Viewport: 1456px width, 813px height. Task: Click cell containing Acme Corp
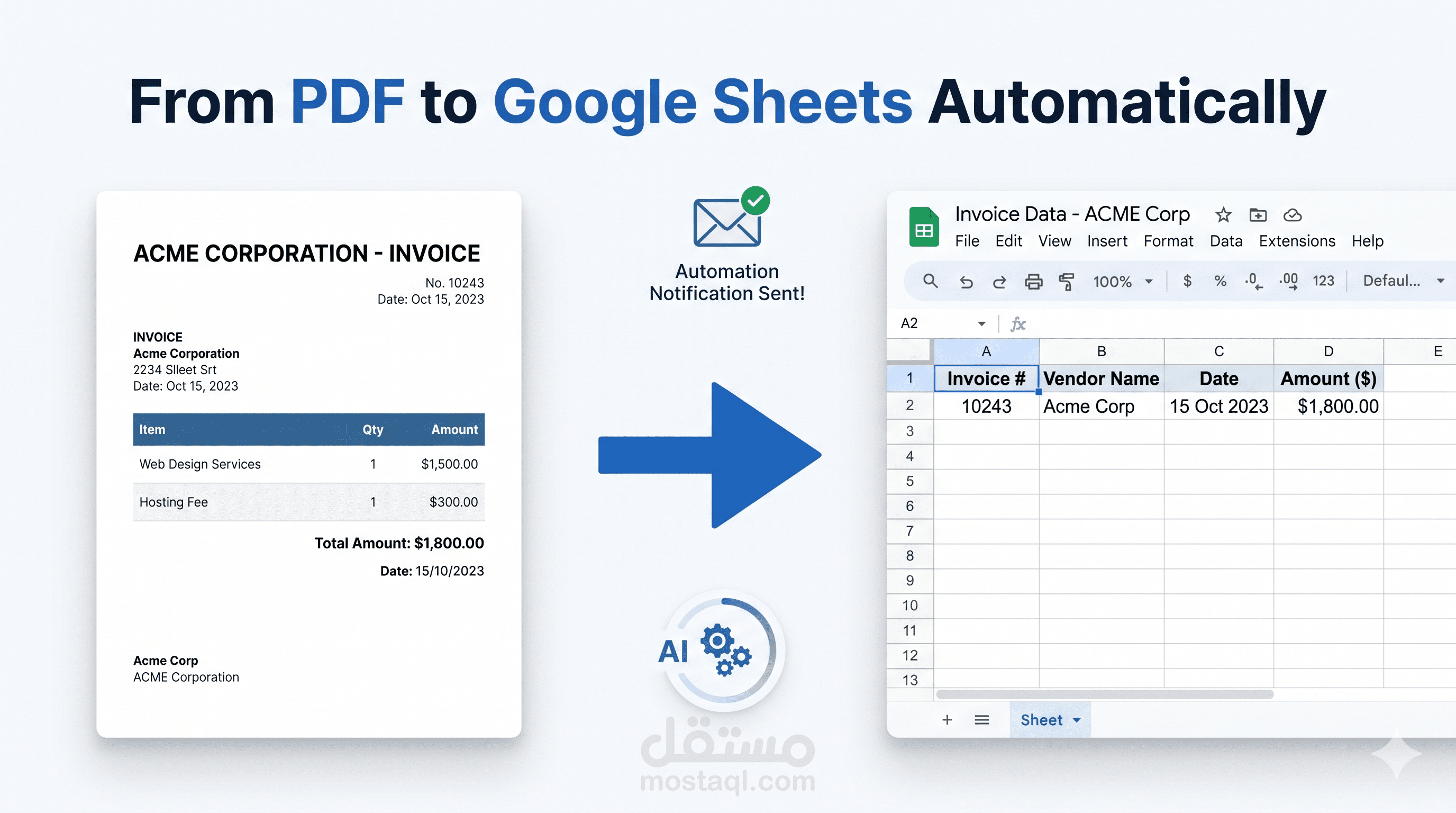(1102, 406)
